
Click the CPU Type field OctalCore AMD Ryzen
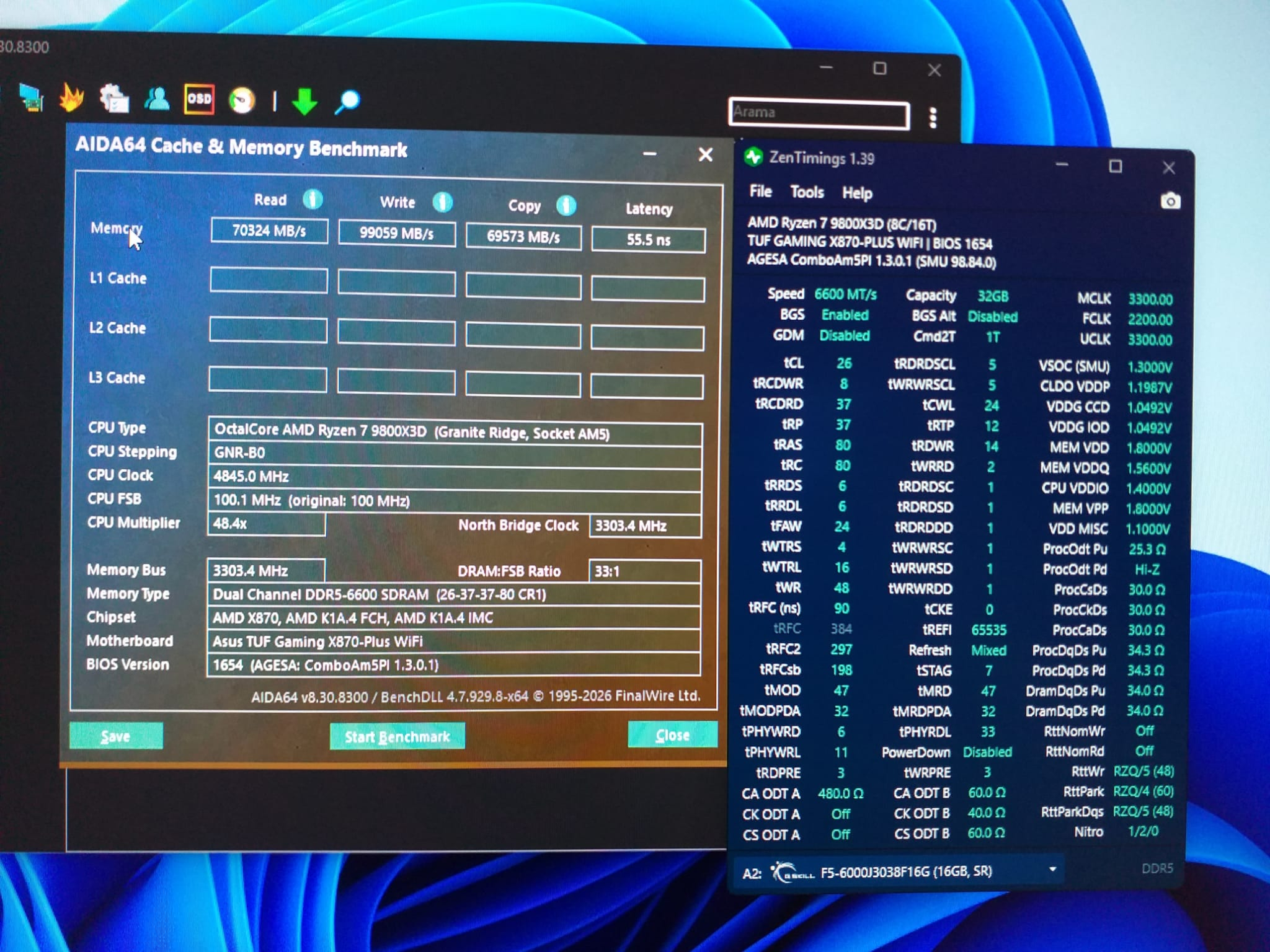tap(455, 431)
